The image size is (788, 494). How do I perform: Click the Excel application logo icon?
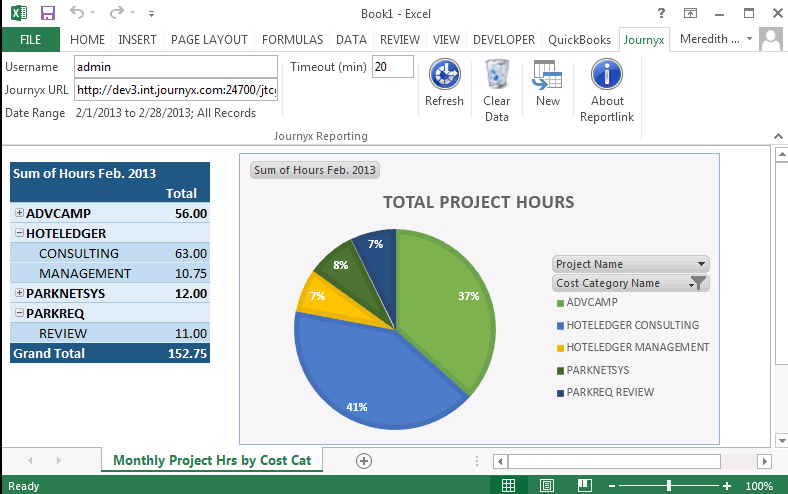pyautogui.click(x=19, y=13)
